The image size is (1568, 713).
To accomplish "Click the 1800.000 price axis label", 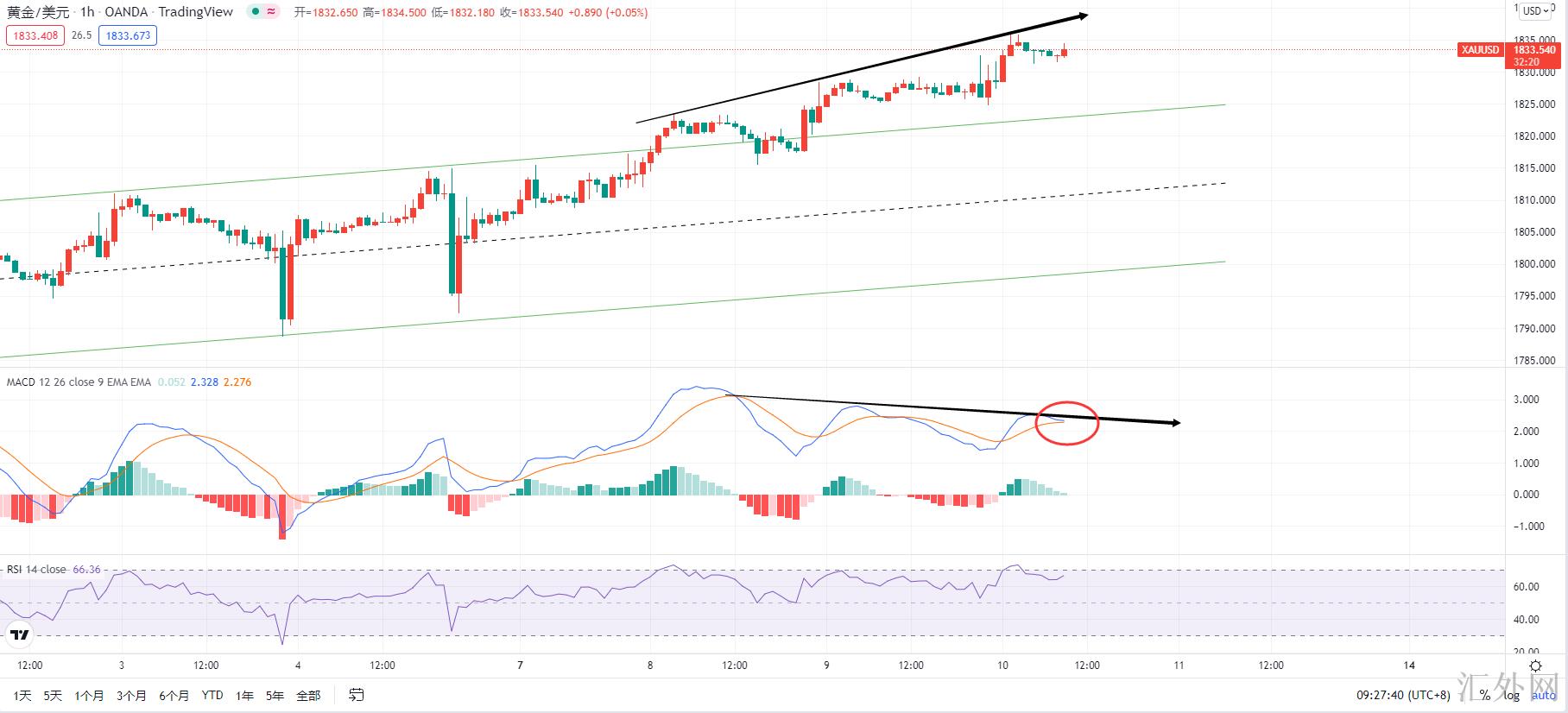I will point(1534,264).
